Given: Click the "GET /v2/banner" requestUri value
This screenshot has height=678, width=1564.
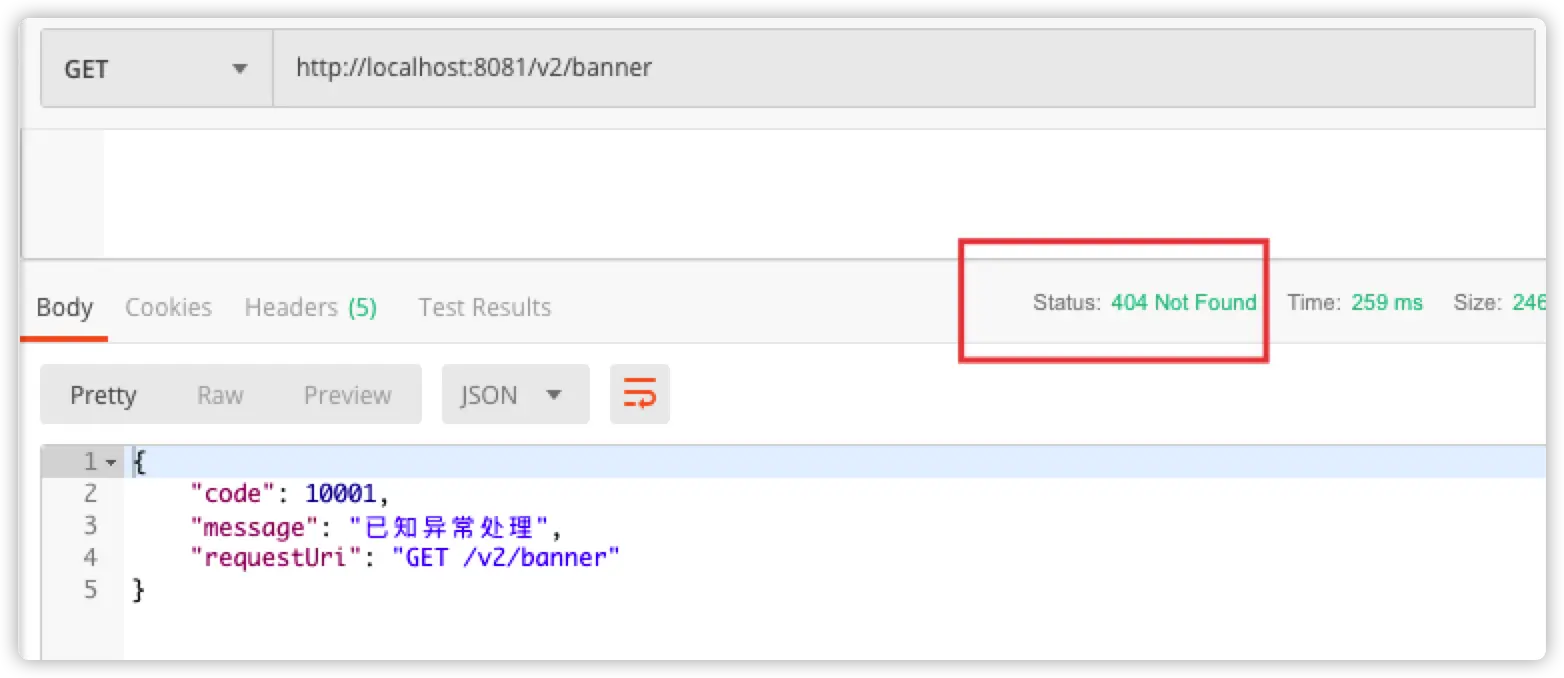Looking at the screenshot, I should (506, 558).
